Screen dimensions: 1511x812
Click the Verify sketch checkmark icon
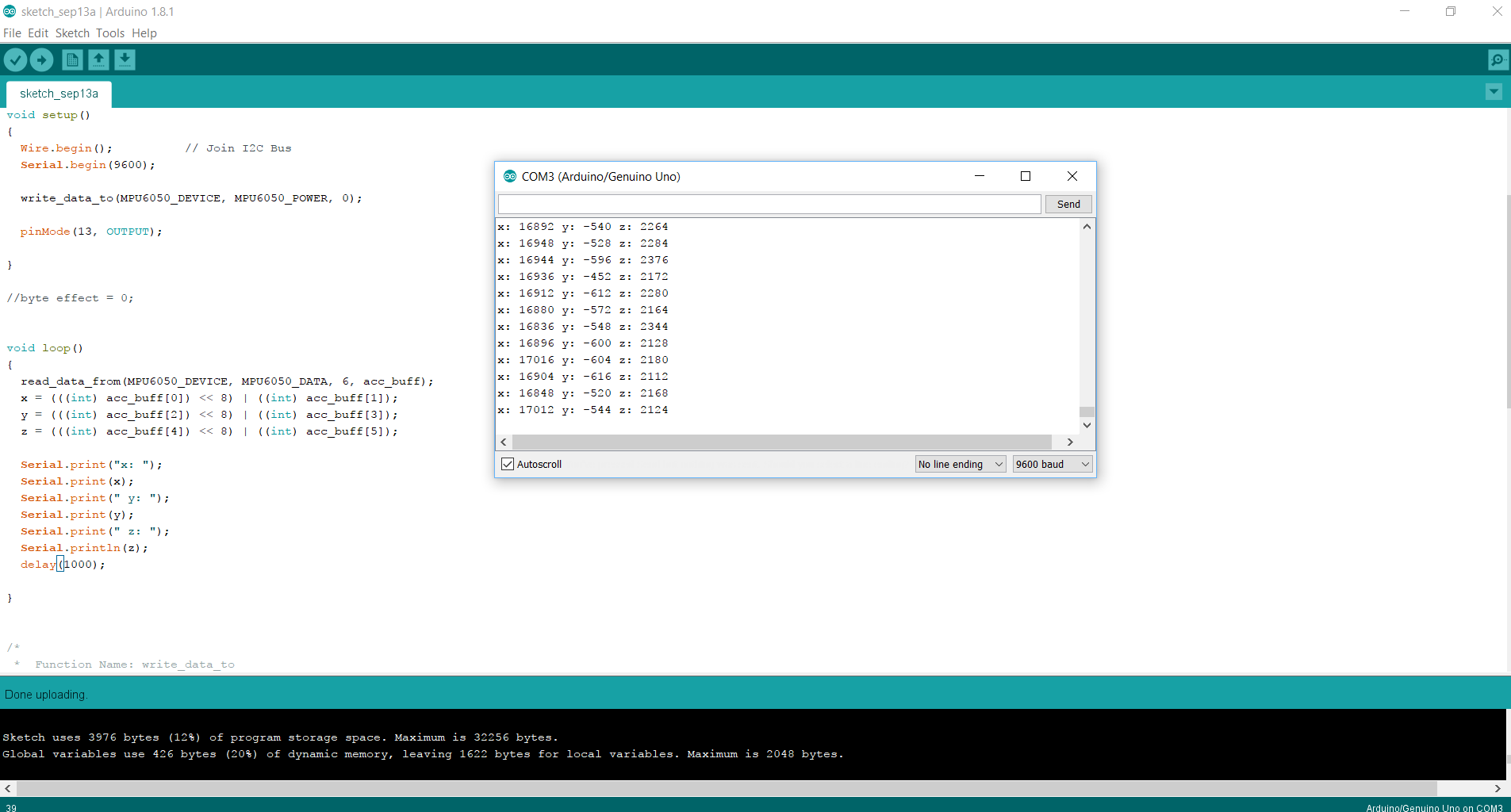click(15, 59)
